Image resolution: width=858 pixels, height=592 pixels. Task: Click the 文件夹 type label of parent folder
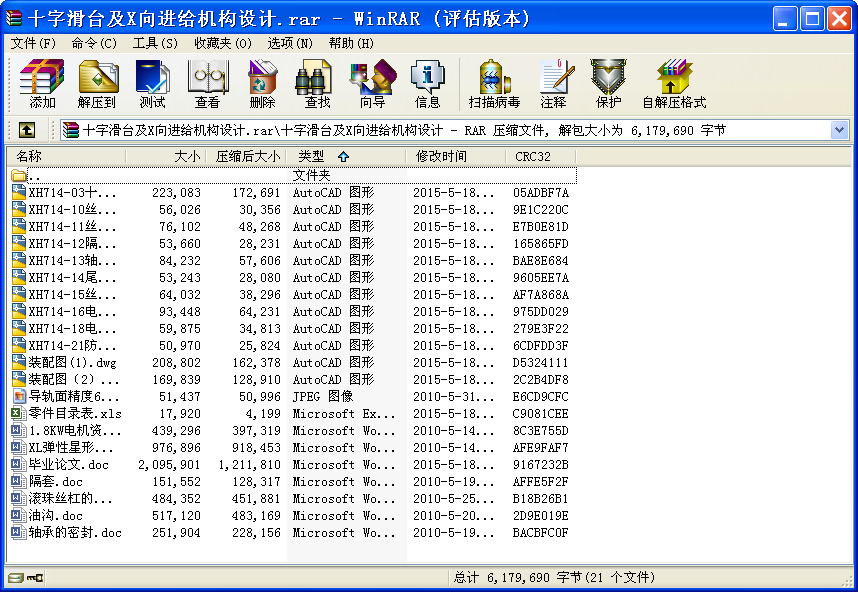[x=311, y=175]
